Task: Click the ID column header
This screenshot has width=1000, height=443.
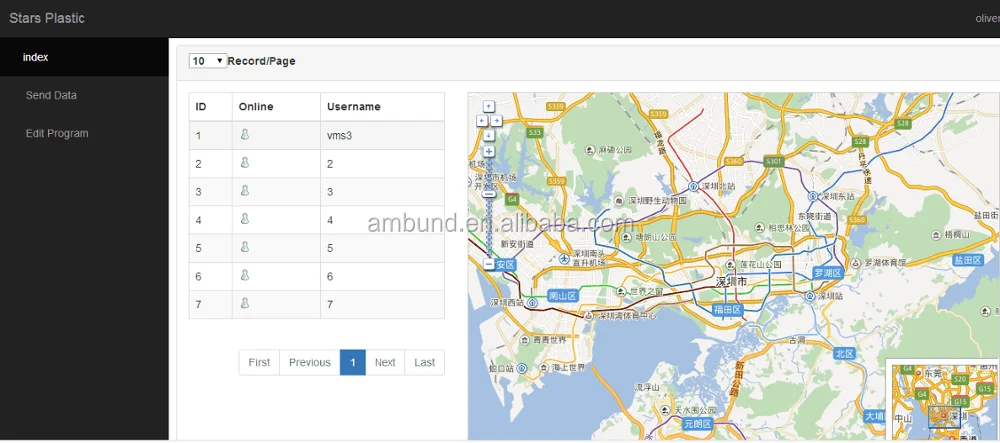Action: 210,106
